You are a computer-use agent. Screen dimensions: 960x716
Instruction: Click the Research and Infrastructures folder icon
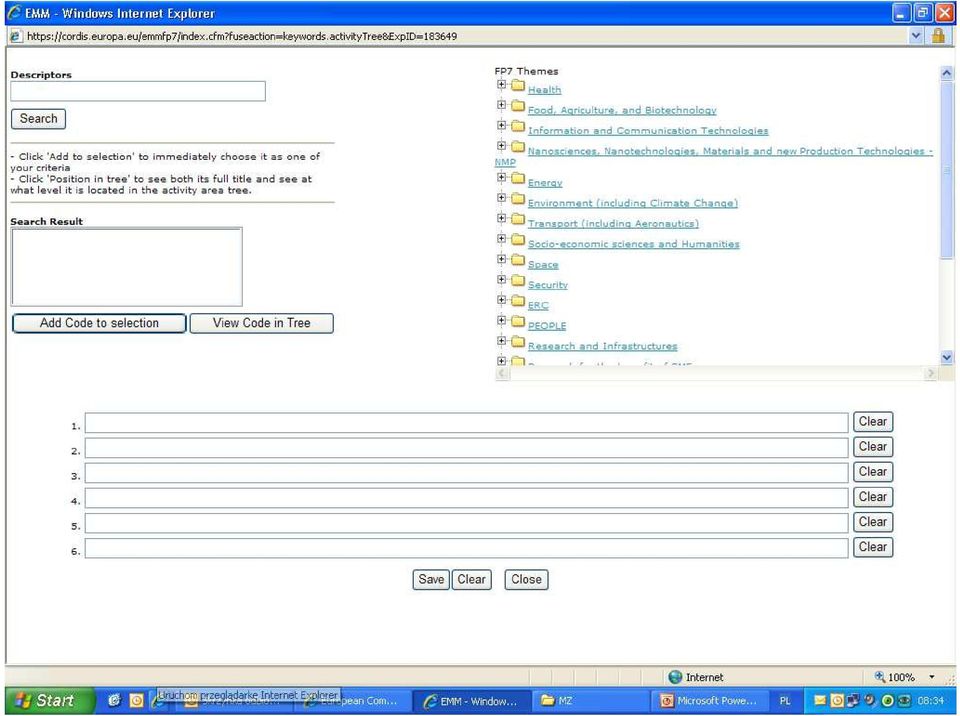[518, 341]
